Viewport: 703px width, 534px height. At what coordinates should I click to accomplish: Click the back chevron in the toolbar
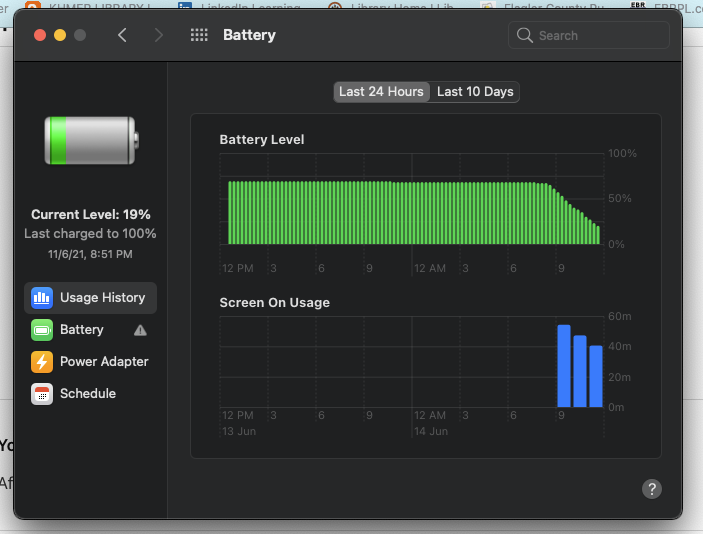click(122, 35)
